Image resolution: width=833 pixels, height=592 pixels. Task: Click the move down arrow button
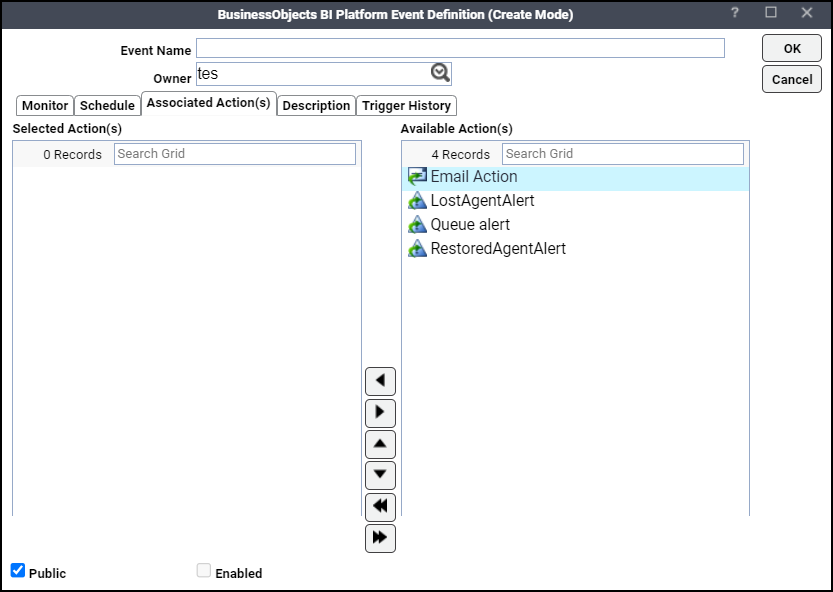[x=380, y=475]
